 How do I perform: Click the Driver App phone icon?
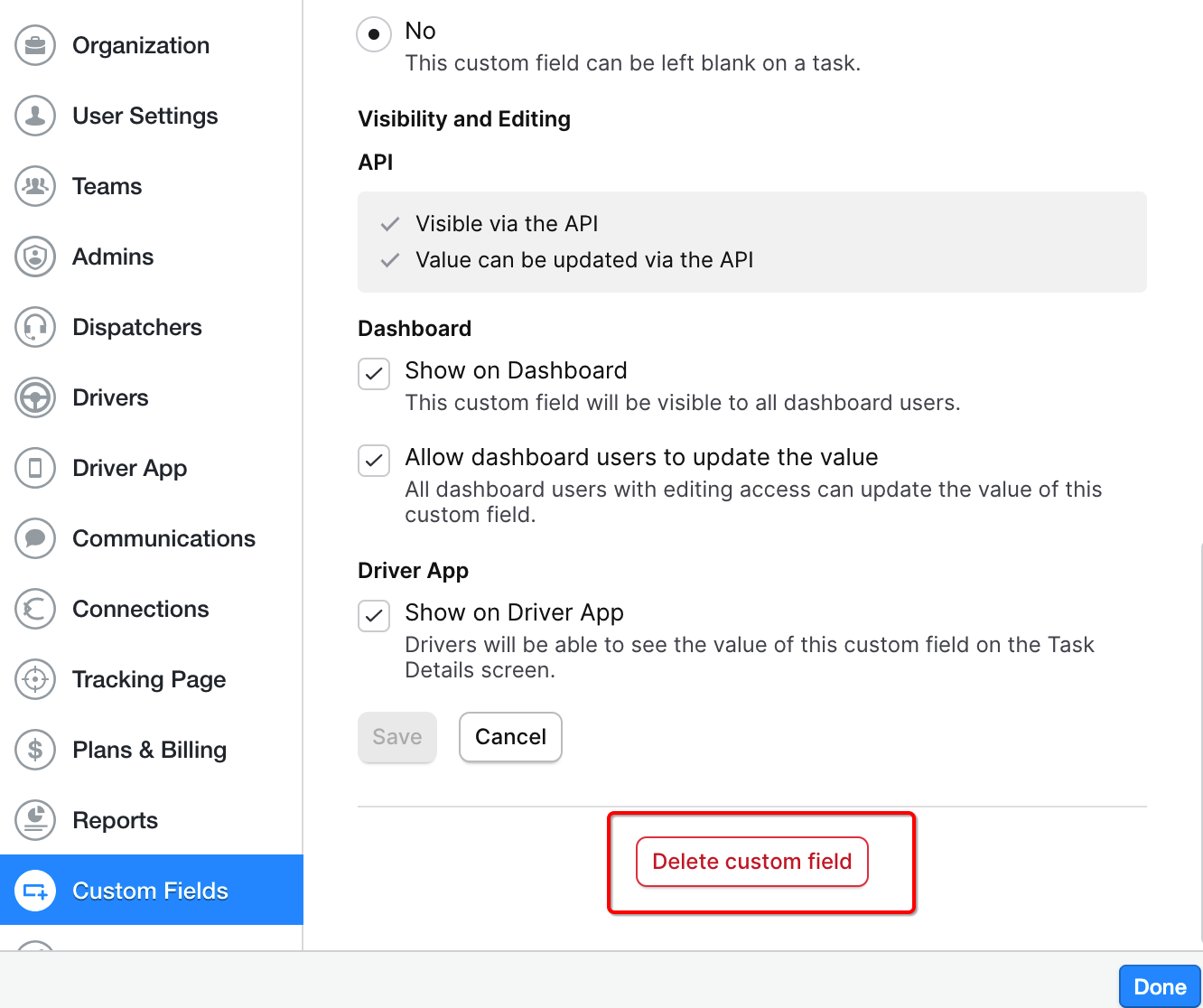35,468
